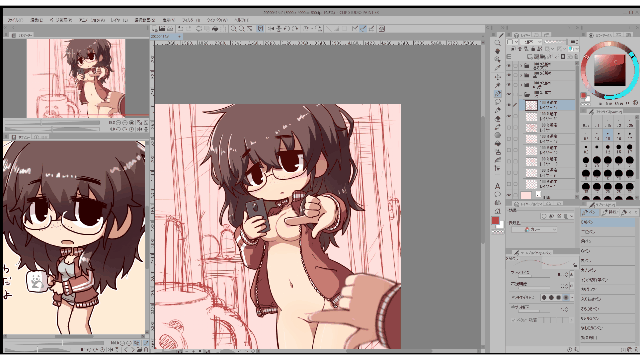
Task: Select the highlighted top sub tool in list
Action: pyautogui.click(x=607, y=222)
